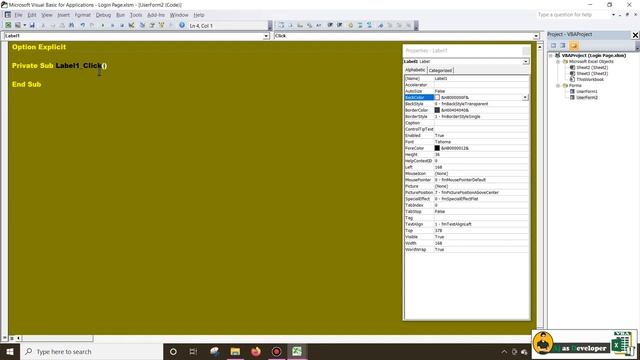Click the Cortana circle icon on taskbar

[173, 351]
